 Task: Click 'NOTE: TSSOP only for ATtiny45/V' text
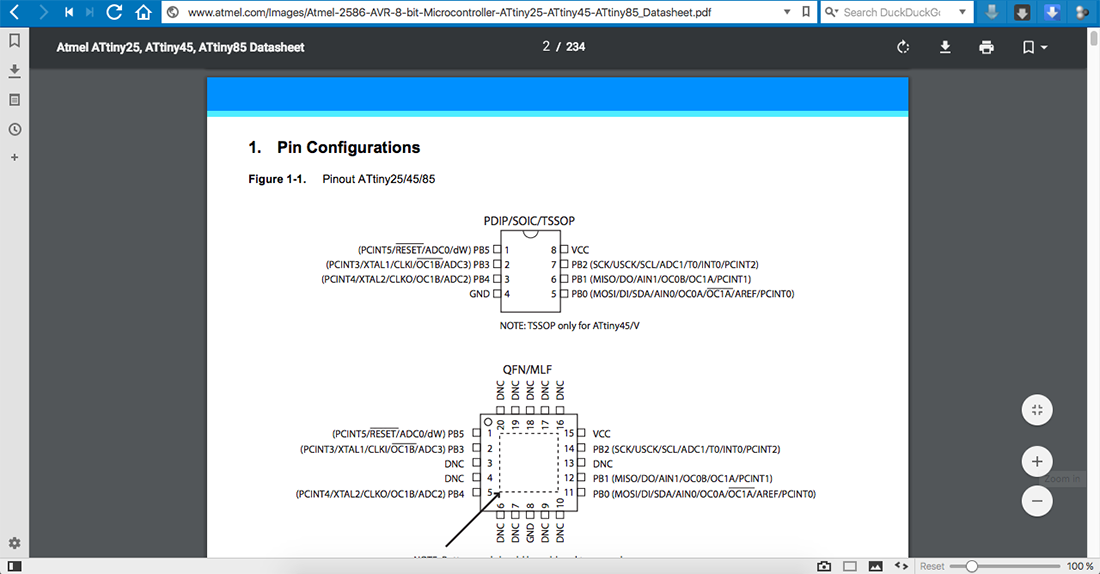[570, 326]
